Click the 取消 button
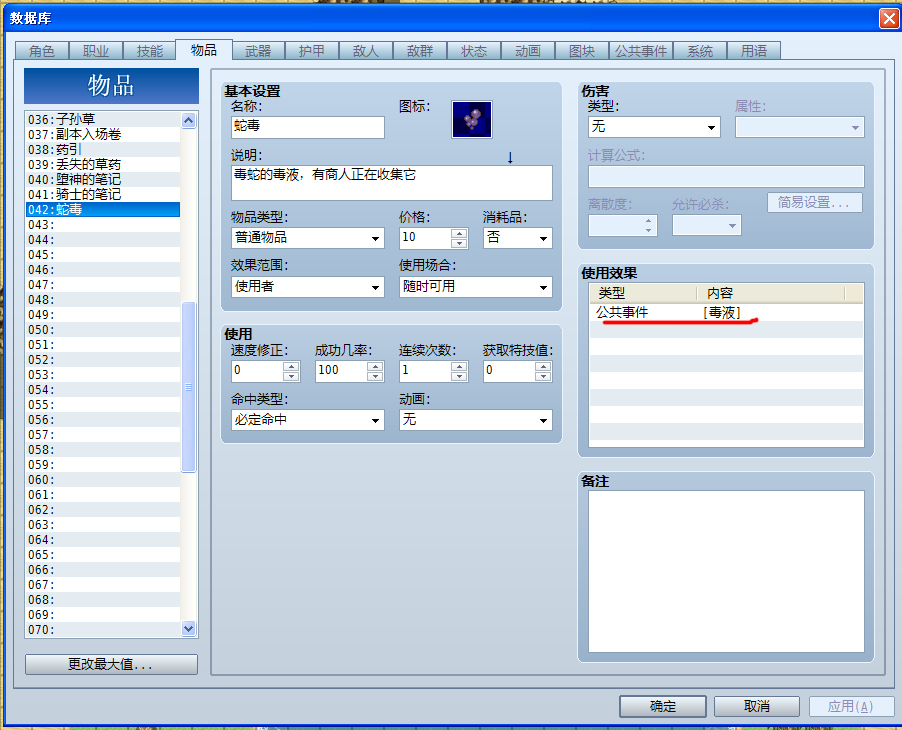 (x=756, y=706)
